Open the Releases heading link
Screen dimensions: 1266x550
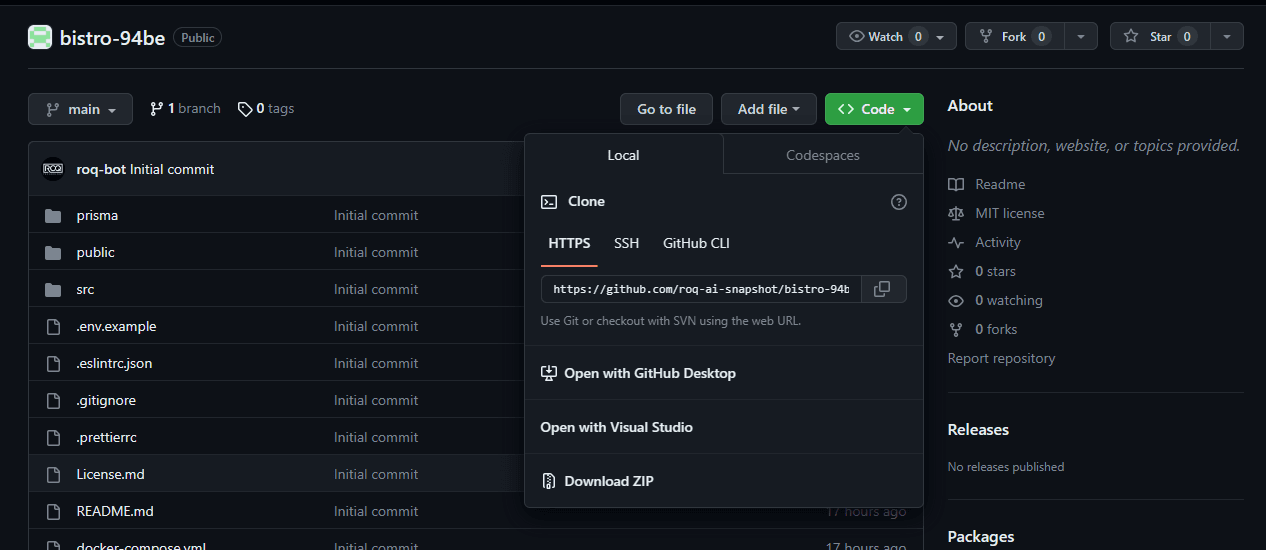[x=978, y=430]
